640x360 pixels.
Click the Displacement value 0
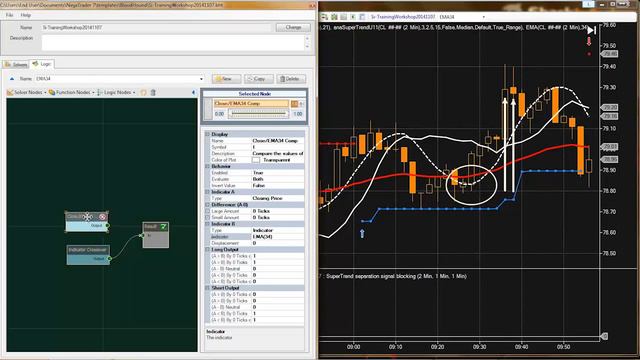tap(278, 243)
